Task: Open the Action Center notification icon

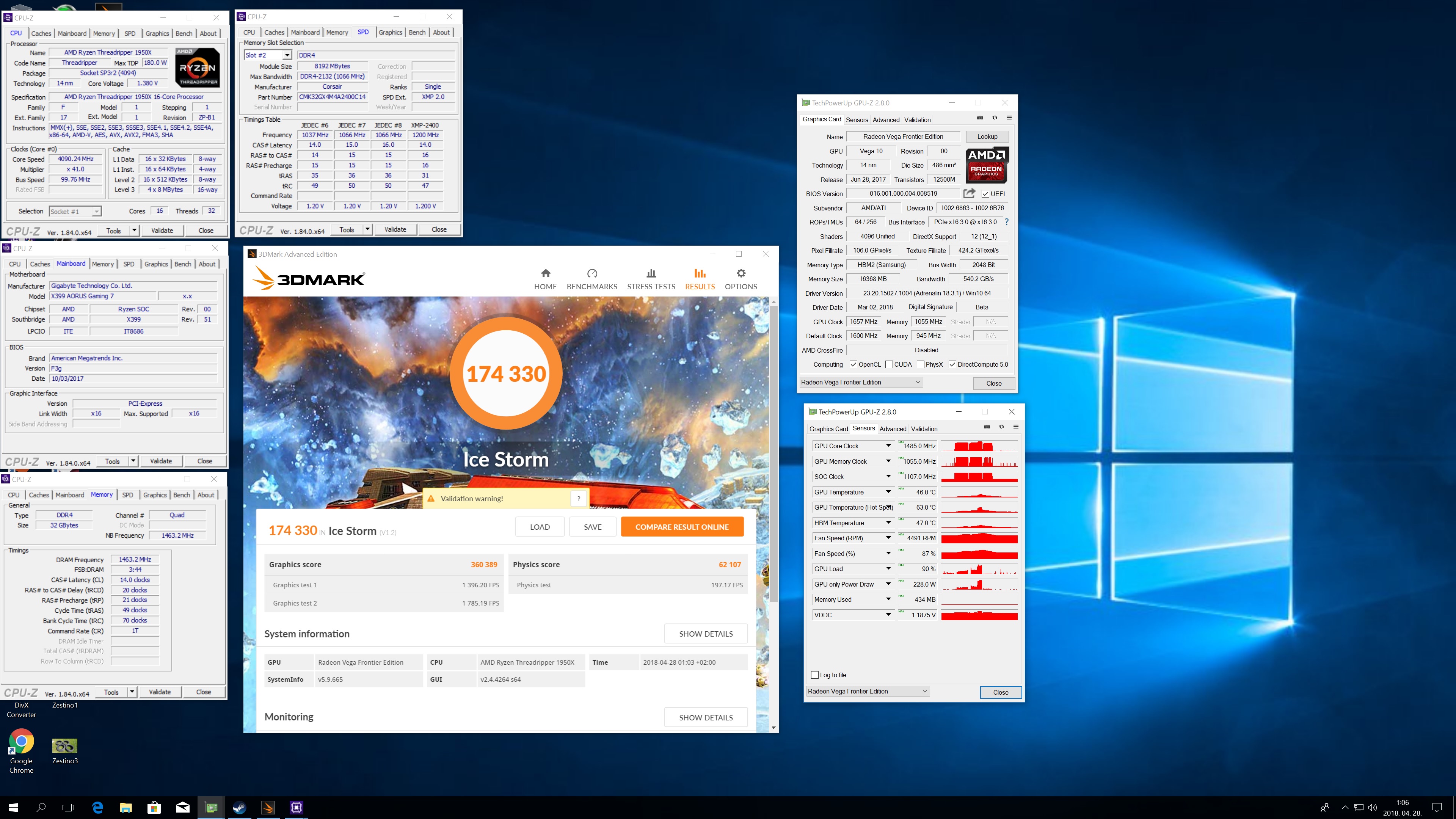Action: coord(1437,808)
